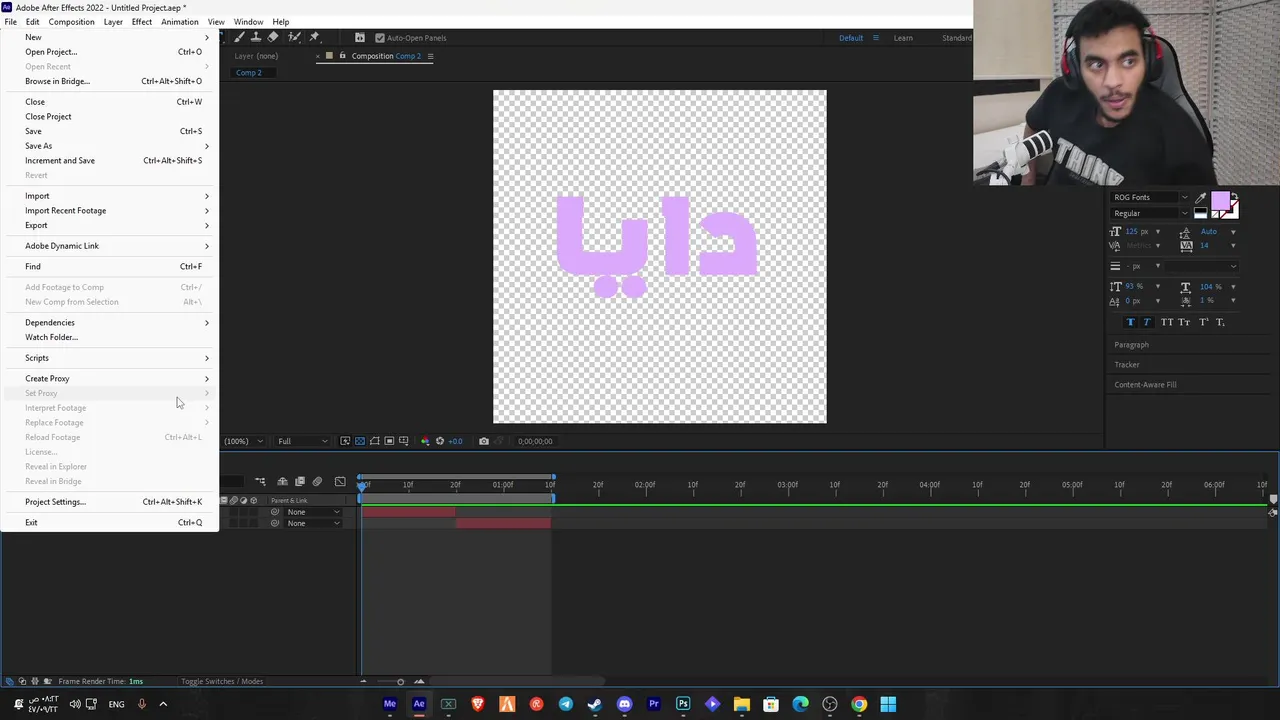Click the Show Channel color icon
Screen dimensions: 1280x720
click(425, 441)
